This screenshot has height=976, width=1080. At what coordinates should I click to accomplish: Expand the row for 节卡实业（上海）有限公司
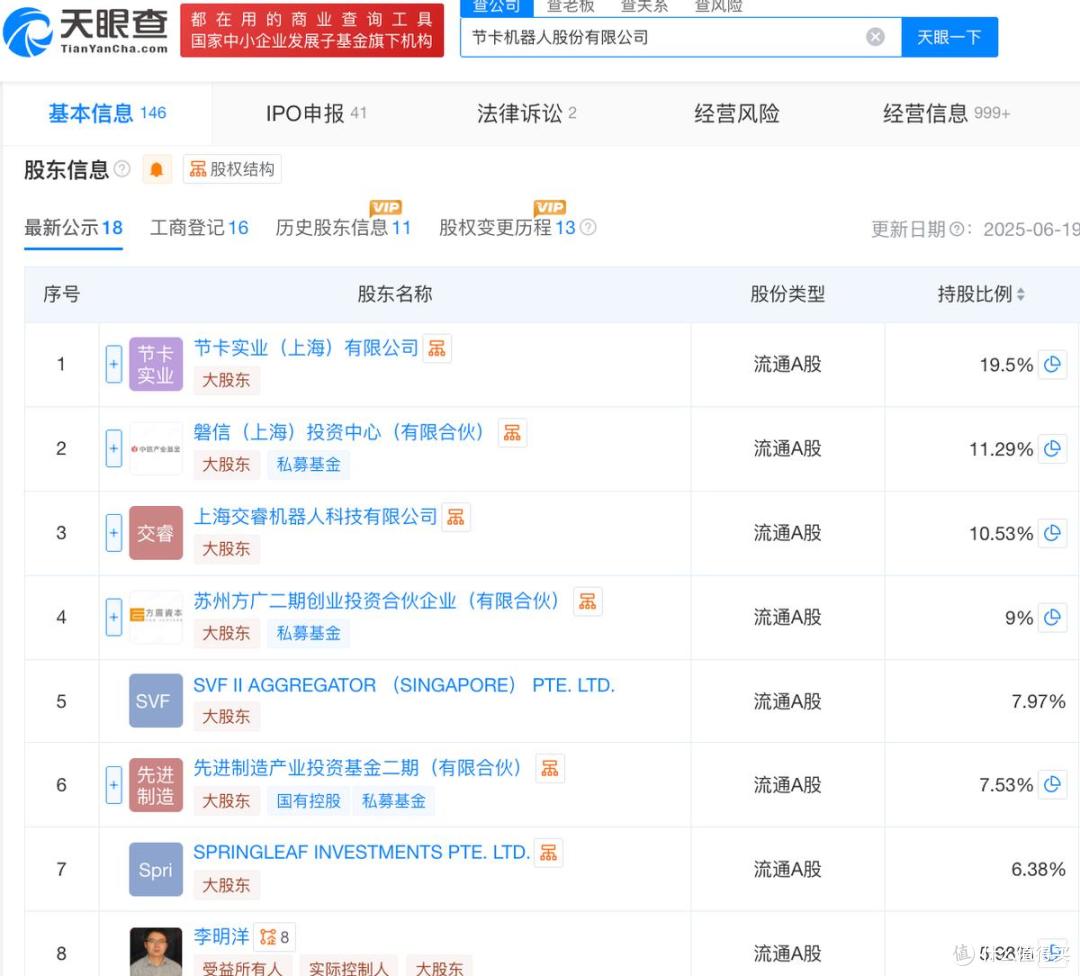point(113,365)
